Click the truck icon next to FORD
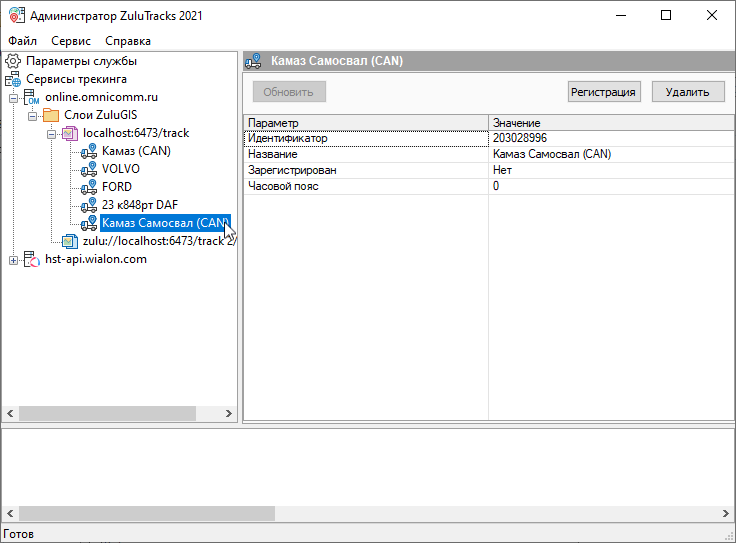The width and height of the screenshot is (736, 543). click(x=89, y=187)
